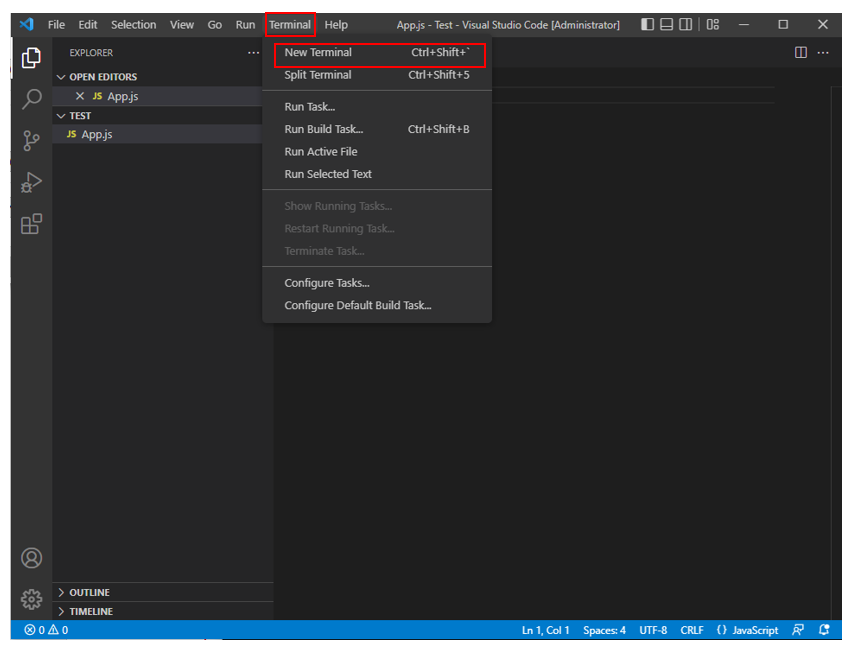Select Configure Default Build Task... item
The image size is (851, 652).
click(377, 306)
